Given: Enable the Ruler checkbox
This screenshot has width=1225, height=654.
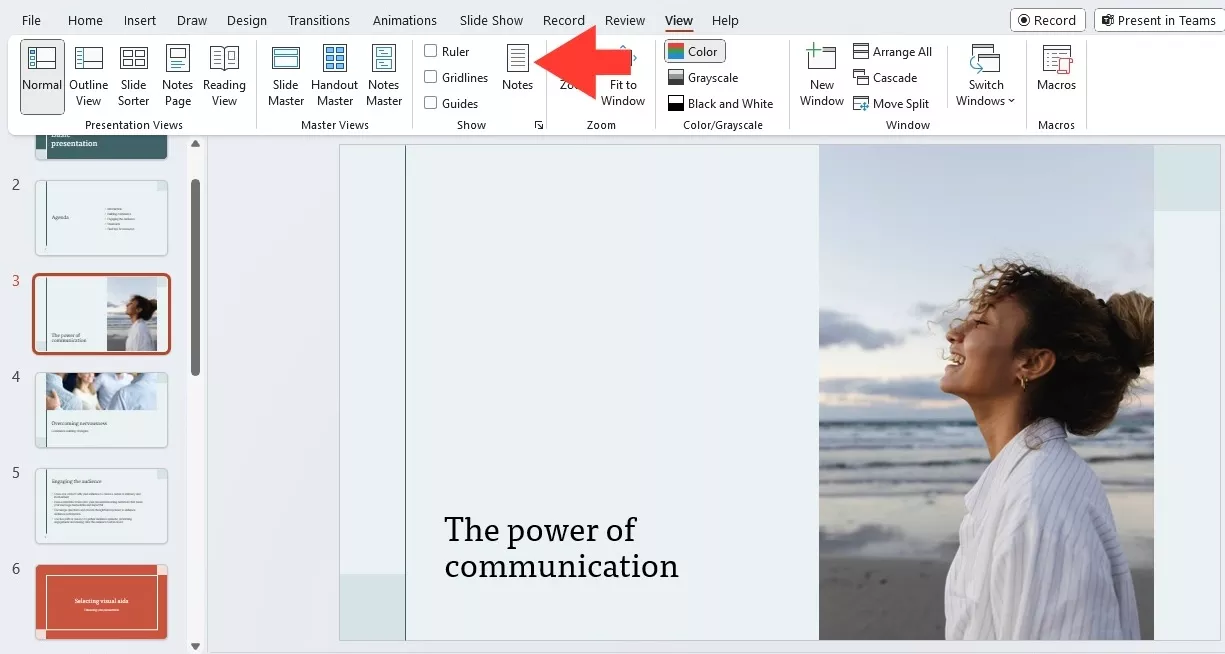Looking at the screenshot, I should [431, 51].
